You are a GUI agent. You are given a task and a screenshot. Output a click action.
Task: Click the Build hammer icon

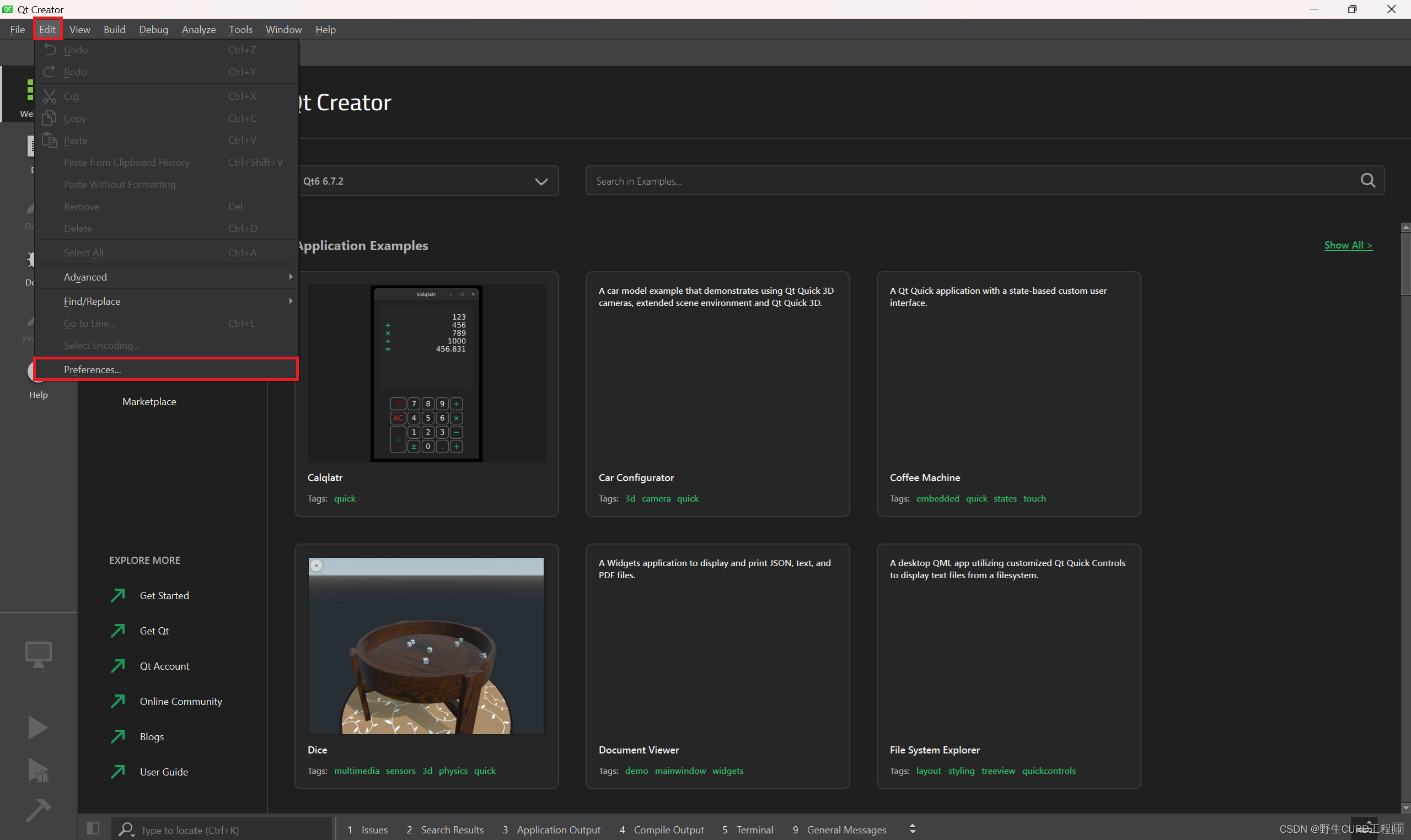click(38, 810)
